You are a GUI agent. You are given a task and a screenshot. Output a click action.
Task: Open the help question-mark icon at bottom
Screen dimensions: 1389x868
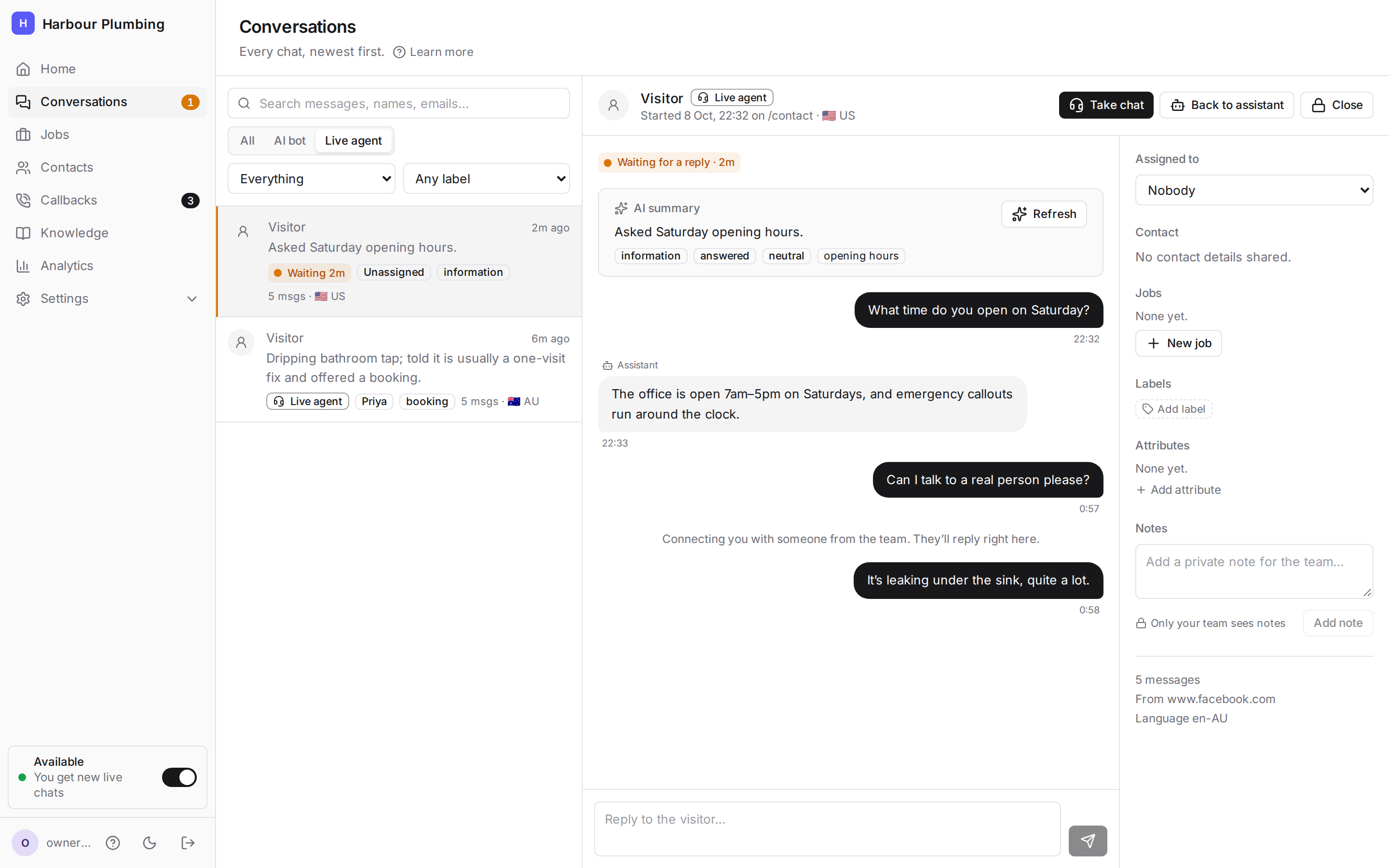click(113, 842)
